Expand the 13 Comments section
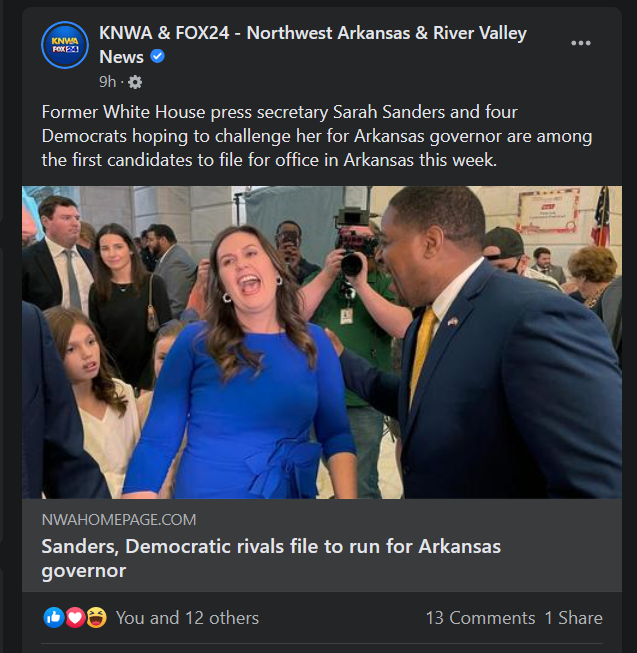This screenshot has width=637, height=653. point(480,618)
